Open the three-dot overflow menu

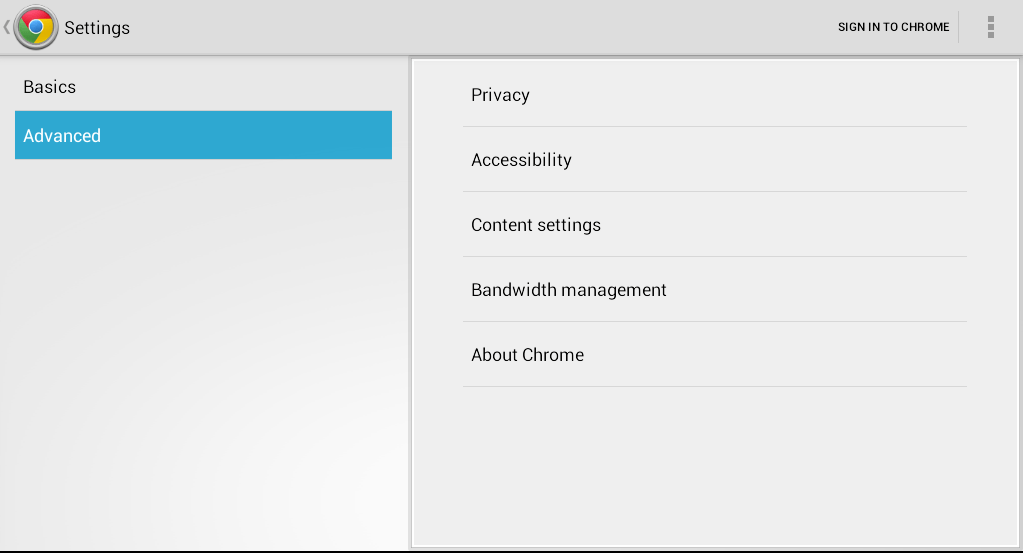coord(990,27)
